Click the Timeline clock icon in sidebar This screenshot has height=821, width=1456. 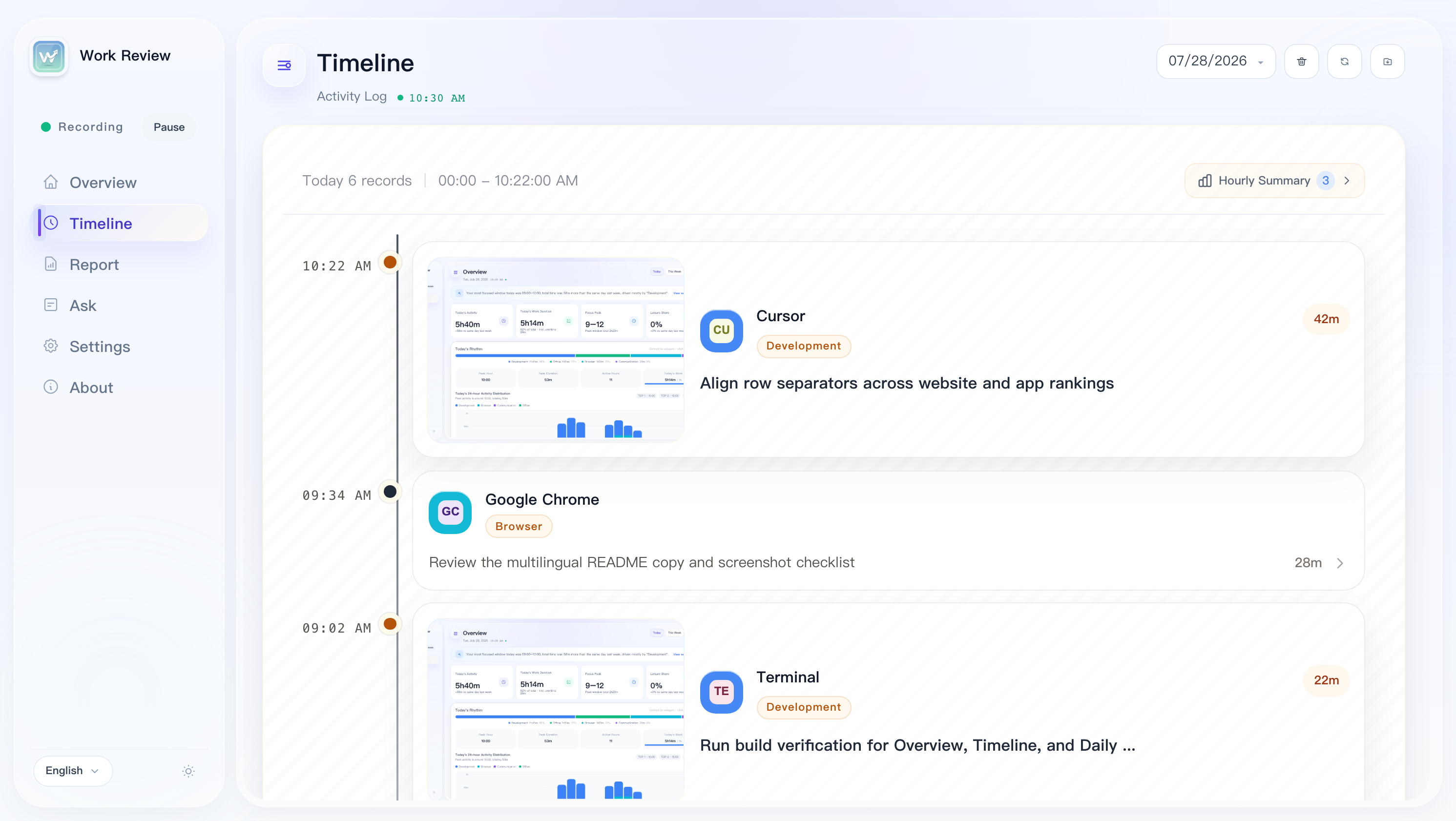tap(51, 223)
